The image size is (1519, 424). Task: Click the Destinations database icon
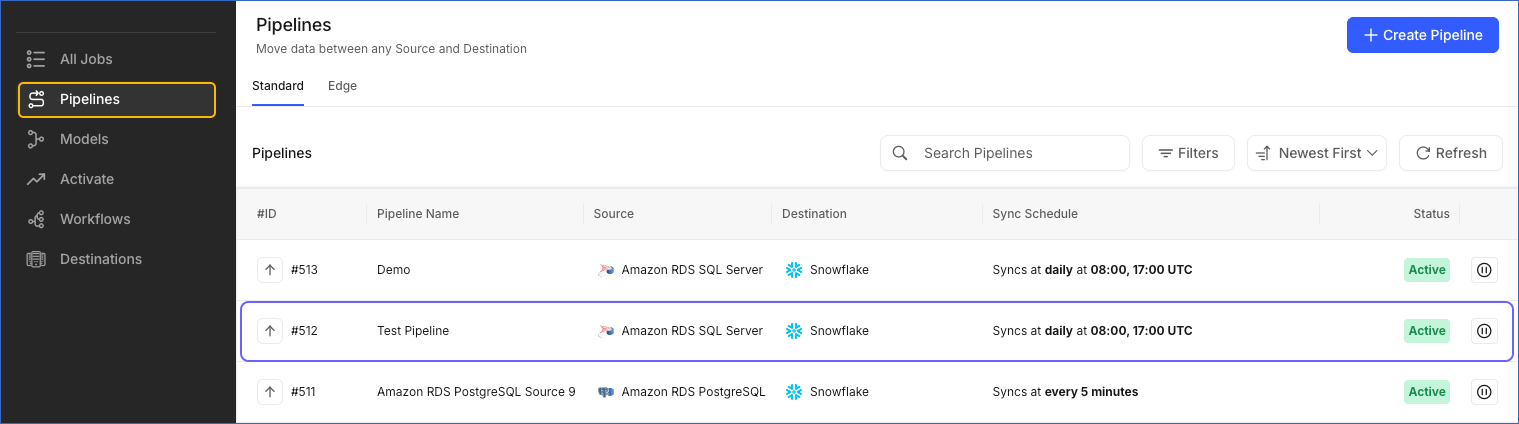pyautogui.click(x=36, y=259)
